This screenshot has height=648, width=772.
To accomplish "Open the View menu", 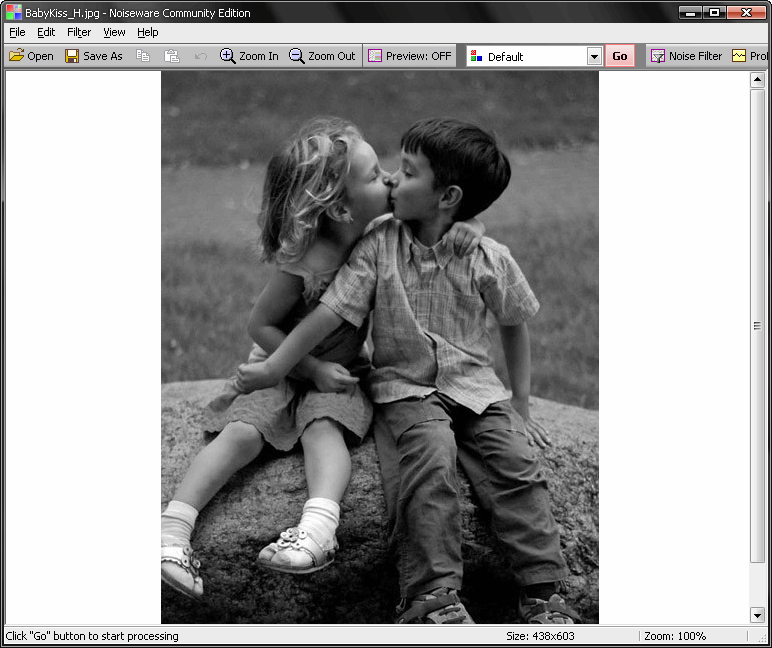I will coord(114,32).
